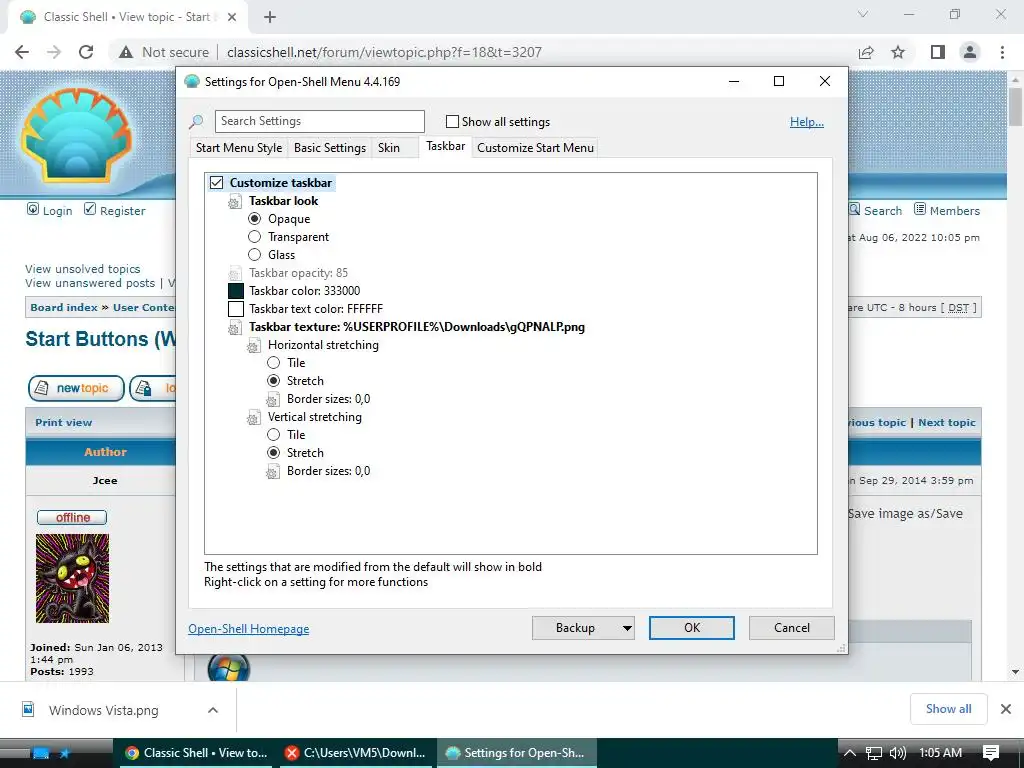This screenshot has height=768, width=1024.
Task: Click Show all in the downloads bar
Action: tap(948, 709)
